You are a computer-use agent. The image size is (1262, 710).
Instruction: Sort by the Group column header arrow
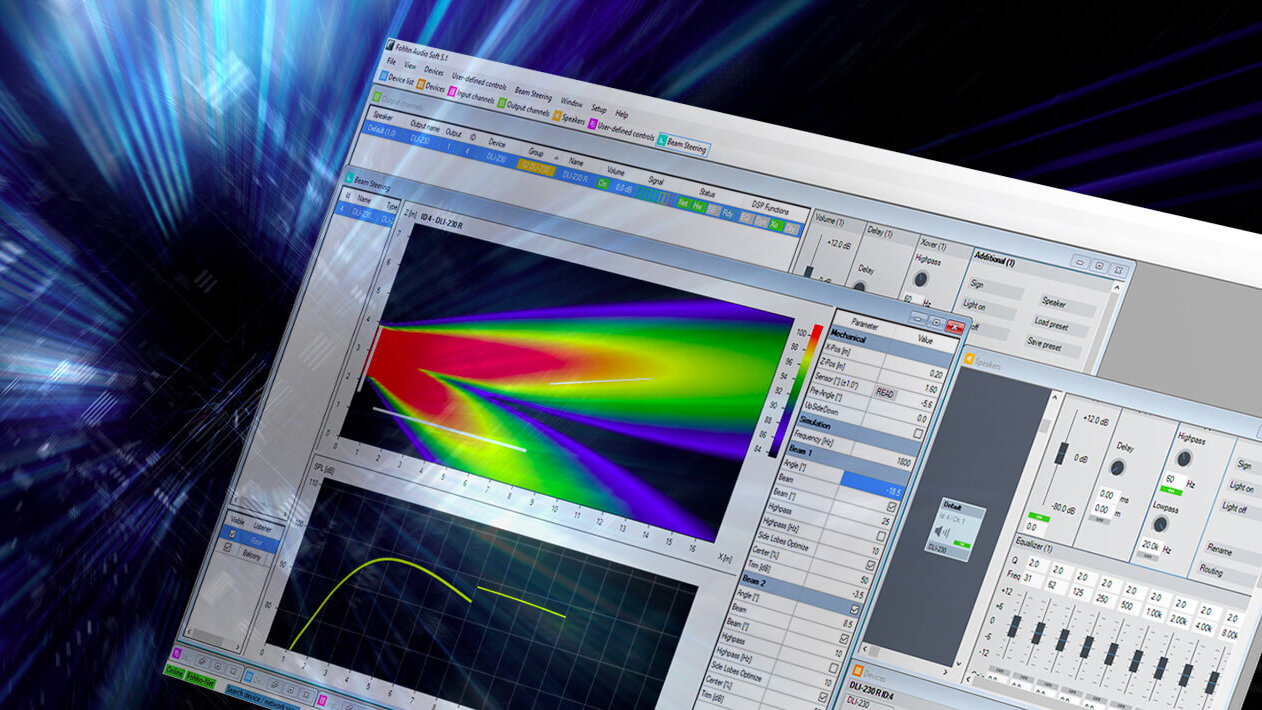tap(556, 158)
